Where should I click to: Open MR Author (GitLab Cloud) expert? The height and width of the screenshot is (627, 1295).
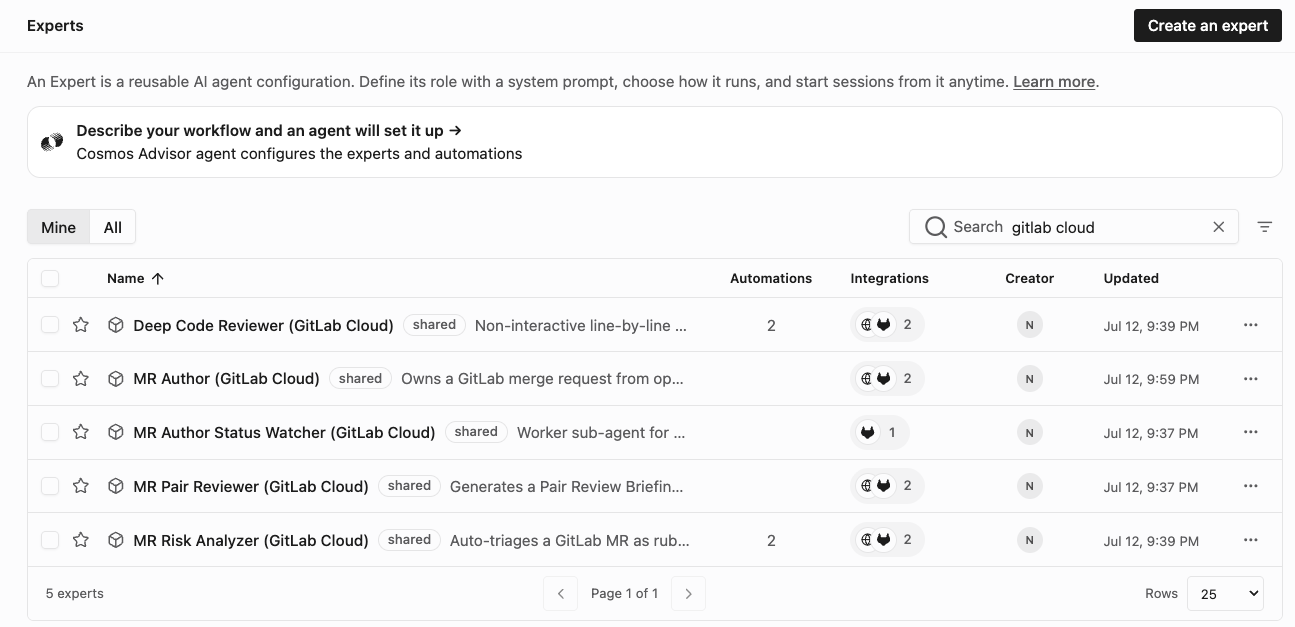point(226,379)
